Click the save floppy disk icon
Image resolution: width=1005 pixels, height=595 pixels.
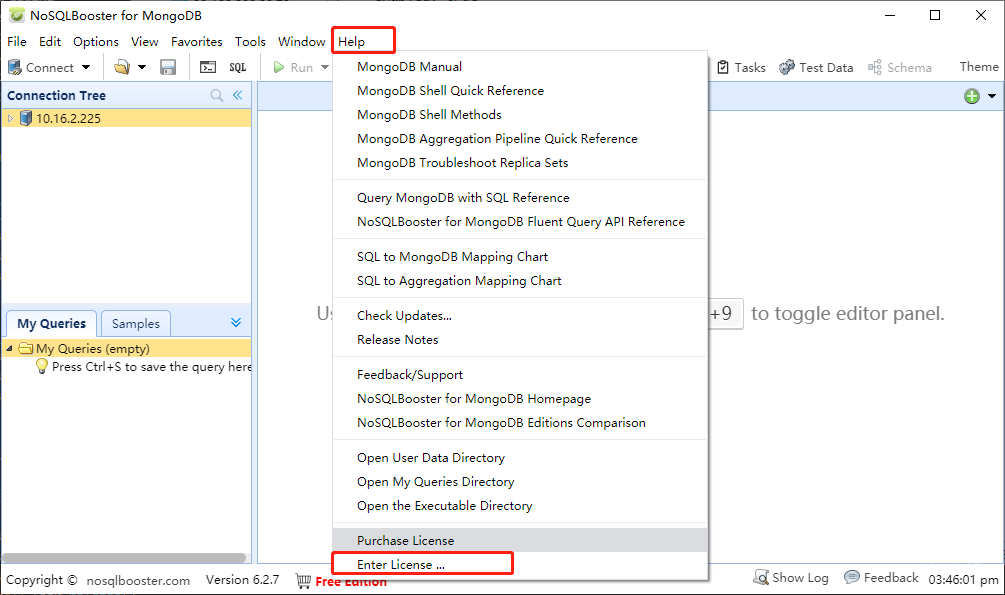point(168,67)
